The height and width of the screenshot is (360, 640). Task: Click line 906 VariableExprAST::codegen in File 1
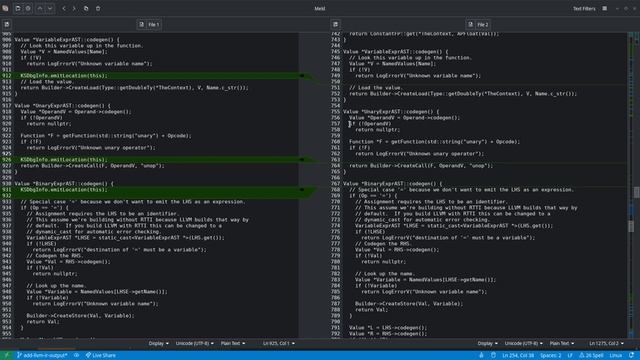coord(67,40)
